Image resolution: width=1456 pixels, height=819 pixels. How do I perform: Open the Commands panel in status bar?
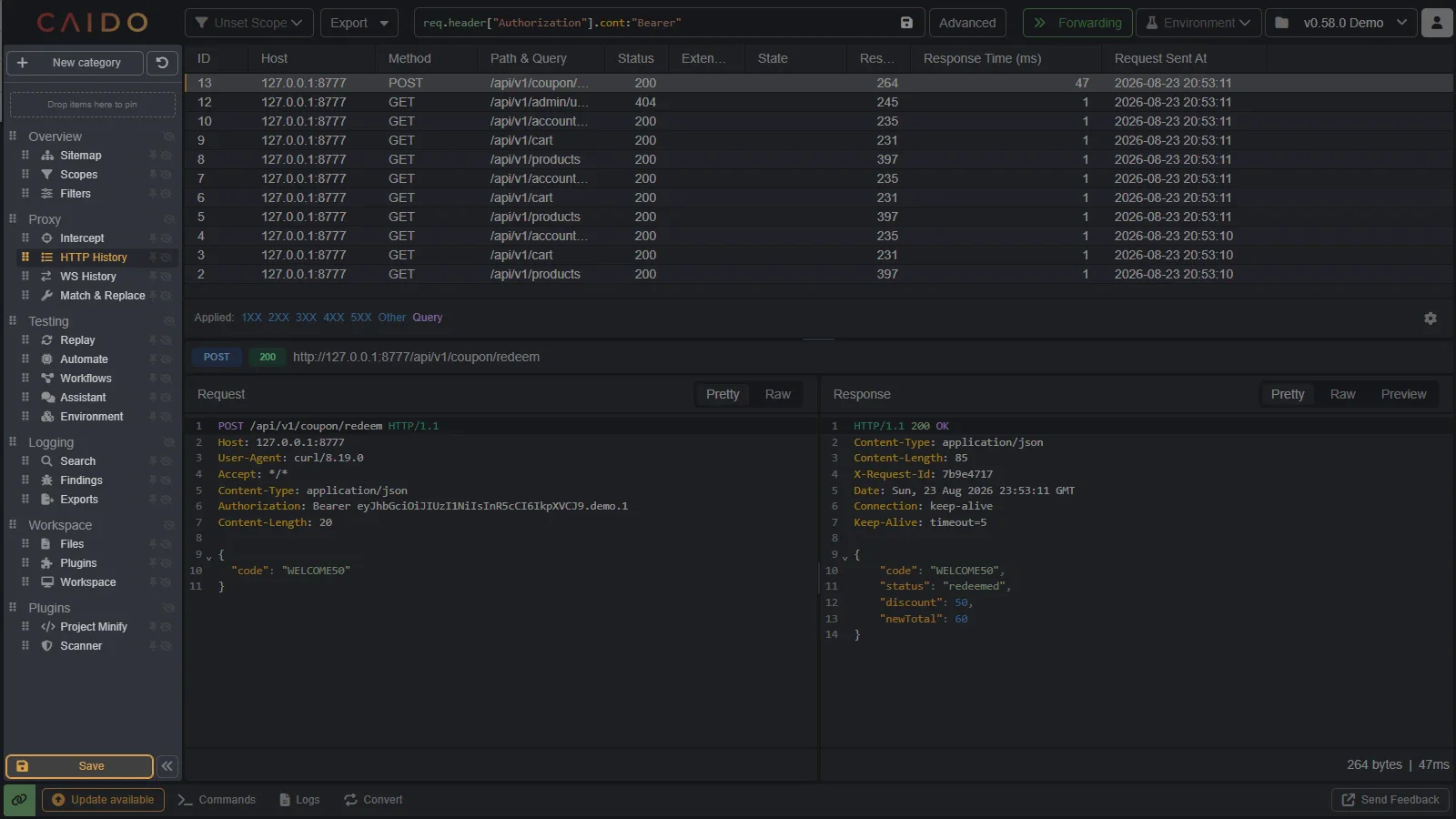[217, 800]
